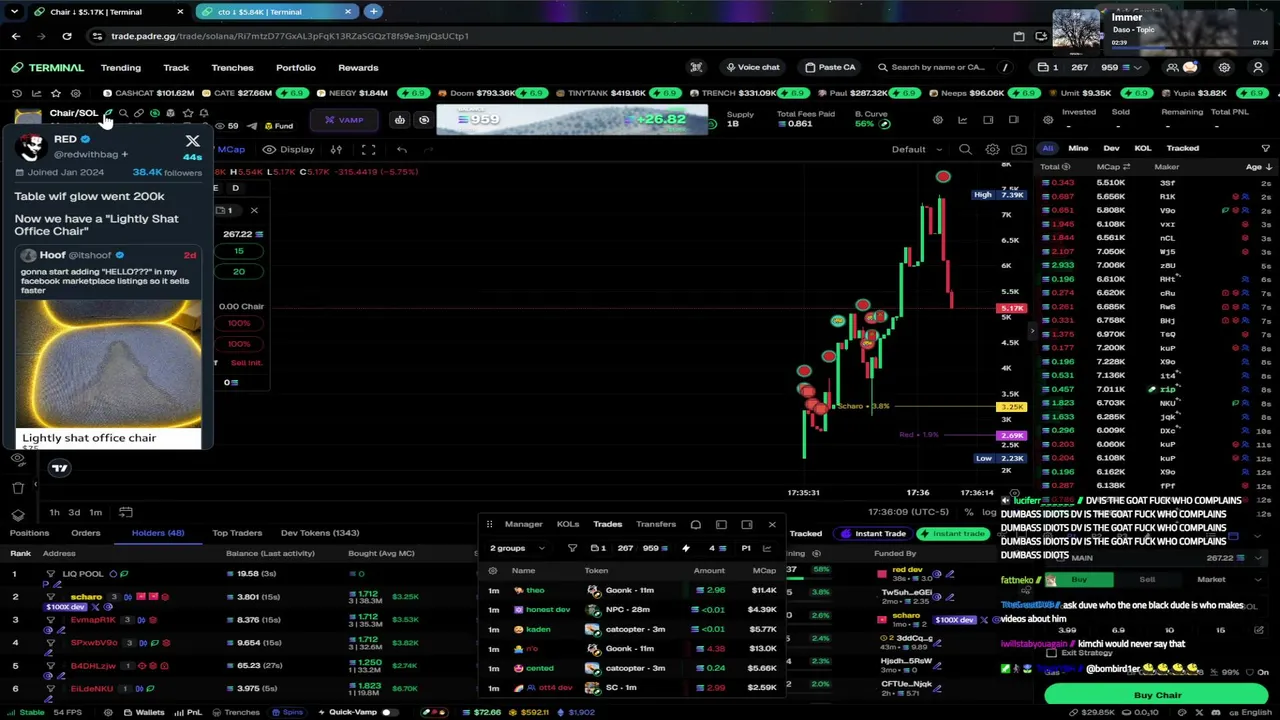Click the VAMP button
Viewport: 1280px width, 720px height.
coord(344,120)
